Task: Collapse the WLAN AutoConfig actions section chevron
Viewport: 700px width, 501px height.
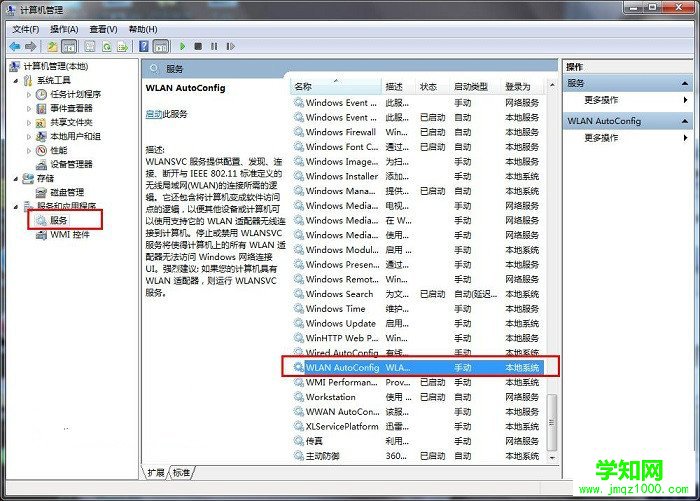Action: tap(684, 121)
